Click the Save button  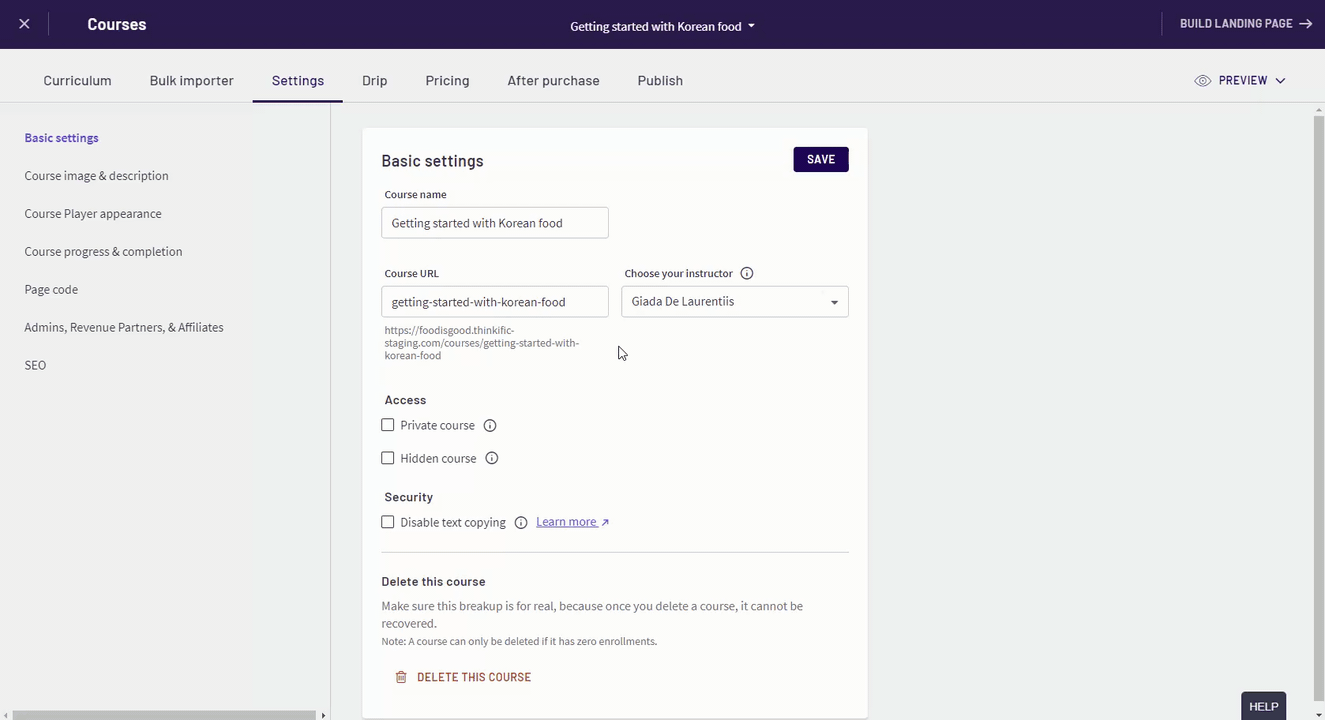[x=821, y=160]
